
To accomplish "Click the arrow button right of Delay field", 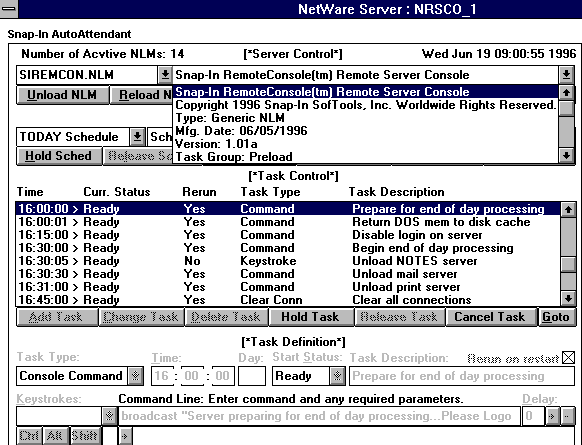I will click(552, 416).
